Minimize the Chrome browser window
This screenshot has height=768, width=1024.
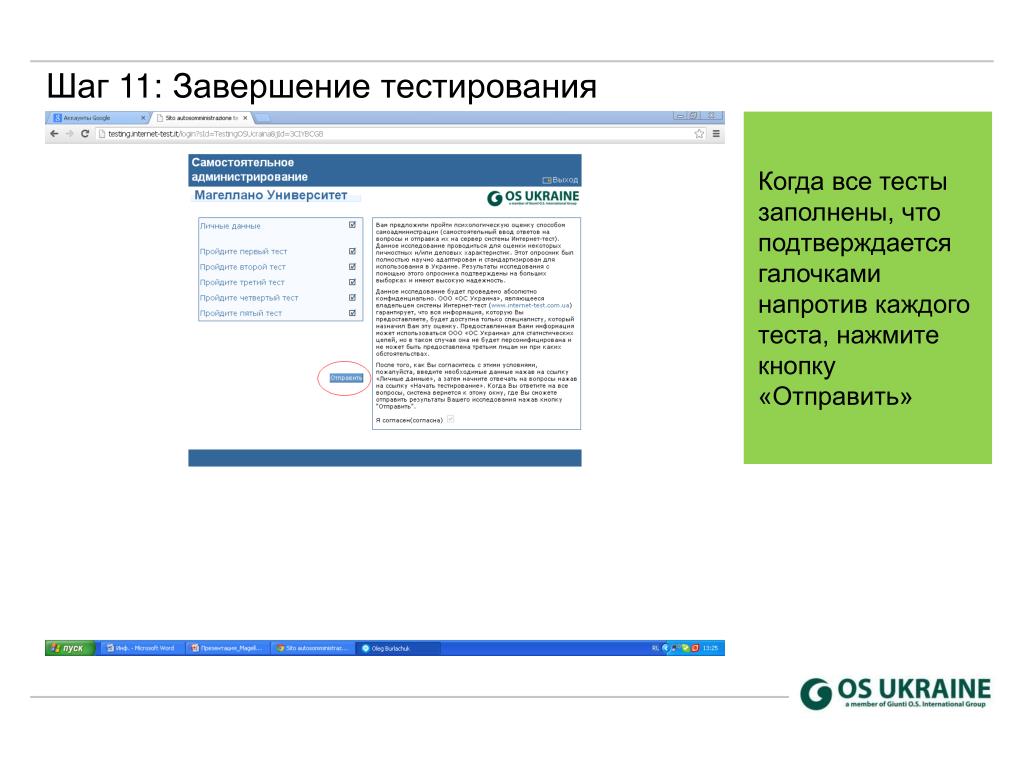coord(680,116)
